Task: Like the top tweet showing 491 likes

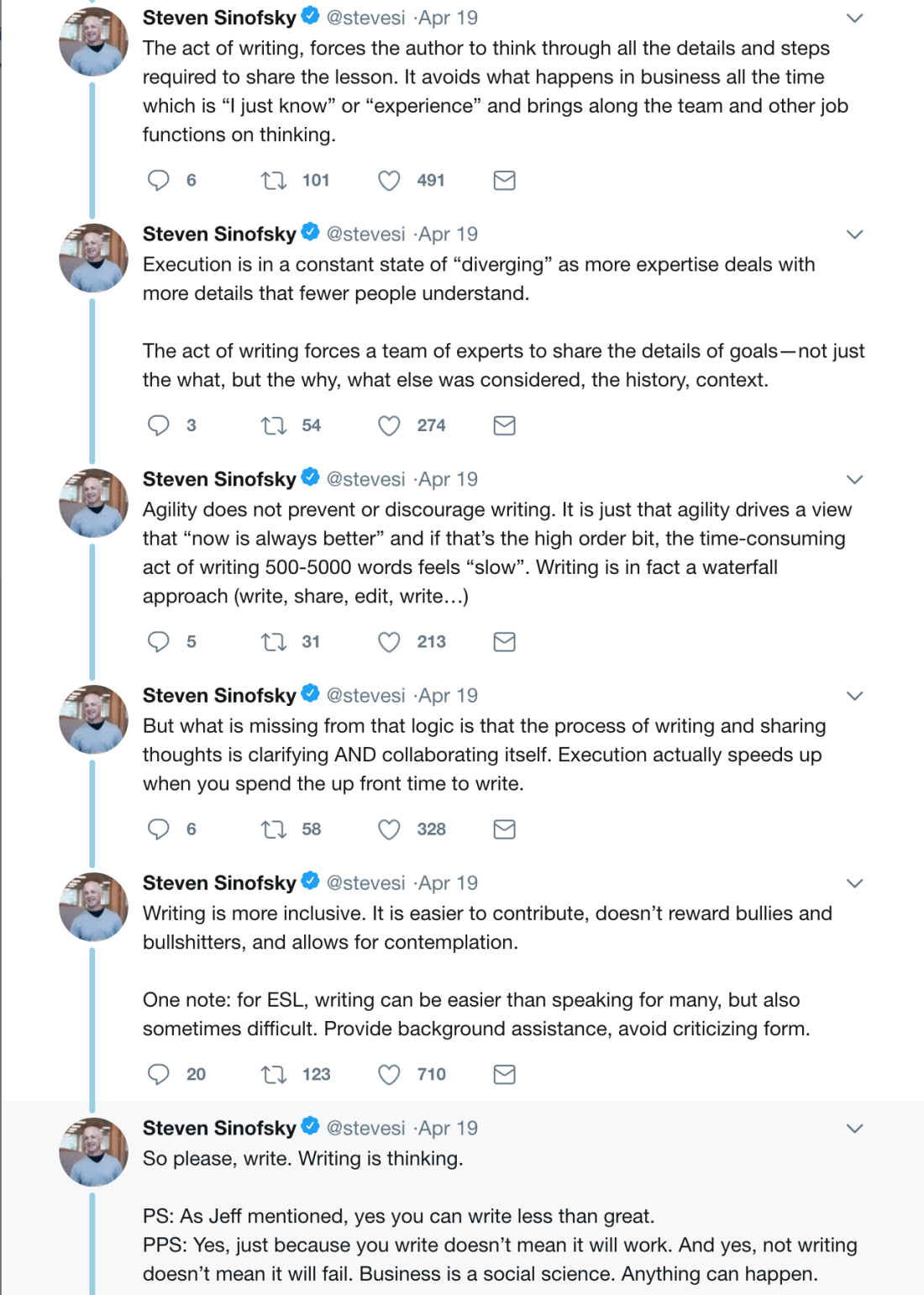Action: coord(389,180)
